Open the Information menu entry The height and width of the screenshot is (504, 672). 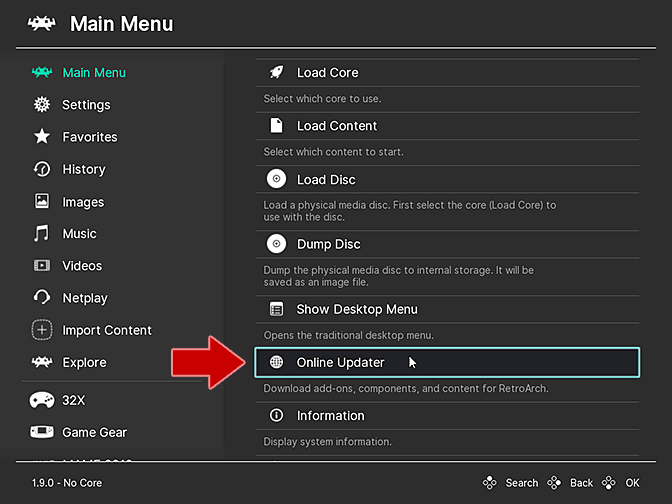click(x=330, y=415)
